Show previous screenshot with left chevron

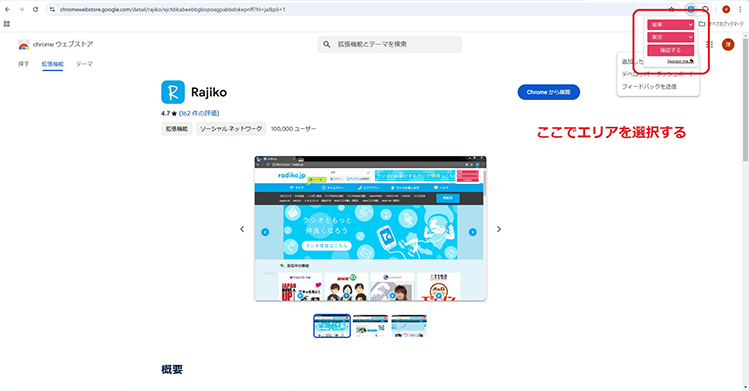coord(242,229)
